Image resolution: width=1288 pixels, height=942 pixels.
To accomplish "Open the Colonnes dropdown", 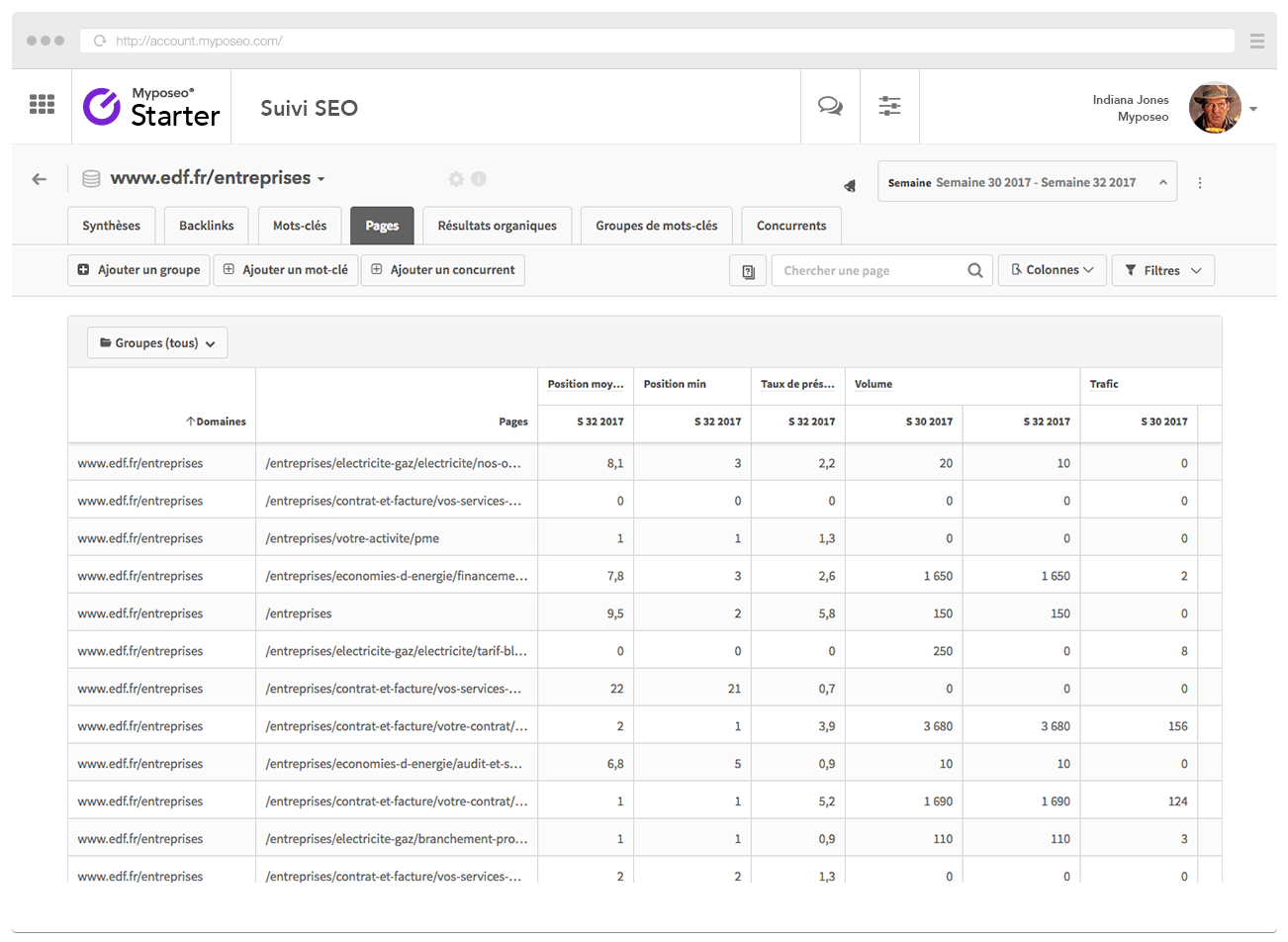I will pyautogui.click(x=1052, y=270).
